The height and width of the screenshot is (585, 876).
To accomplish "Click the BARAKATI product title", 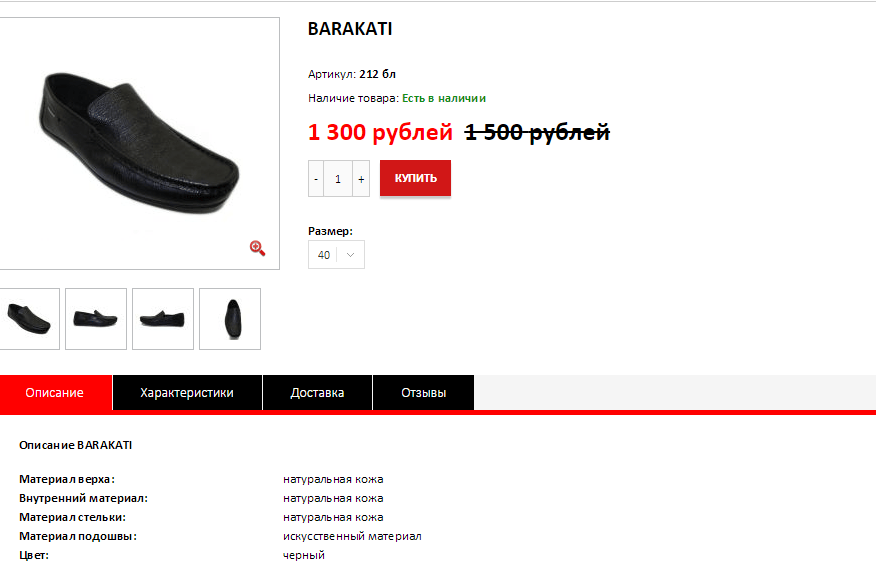I will pyautogui.click(x=350, y=29).
